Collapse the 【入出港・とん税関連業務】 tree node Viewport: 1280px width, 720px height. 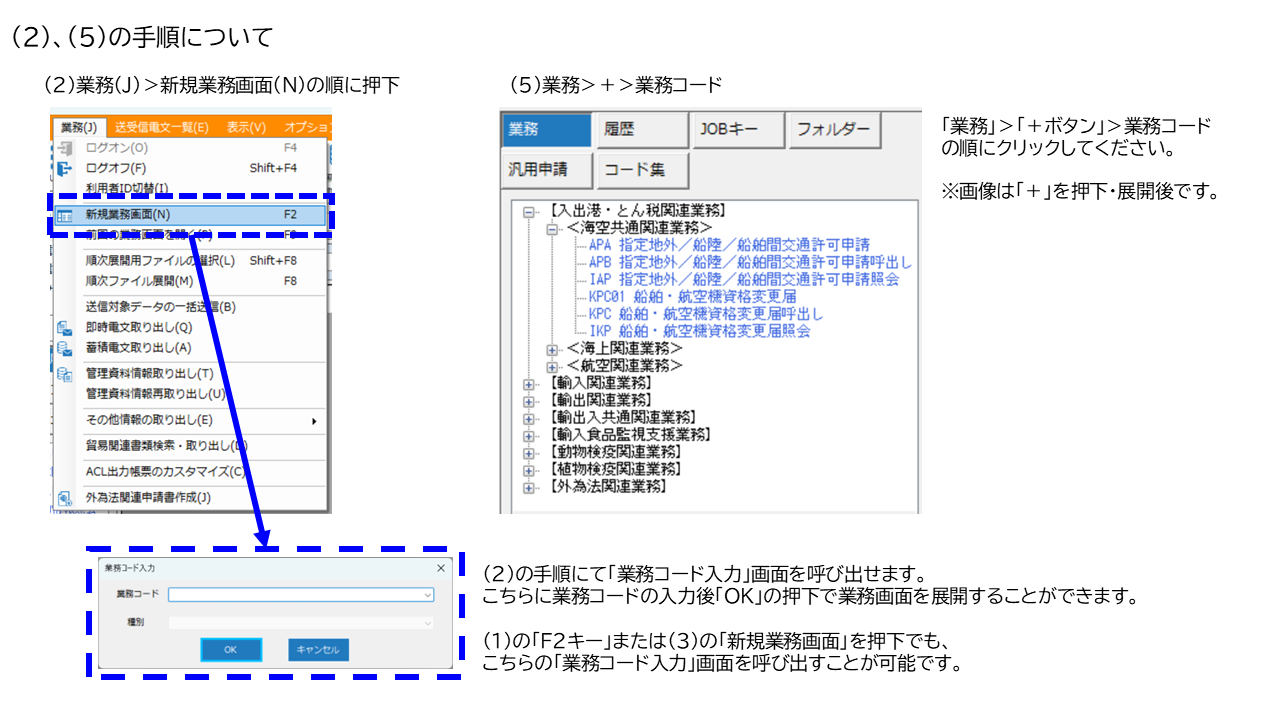[527, 210]
